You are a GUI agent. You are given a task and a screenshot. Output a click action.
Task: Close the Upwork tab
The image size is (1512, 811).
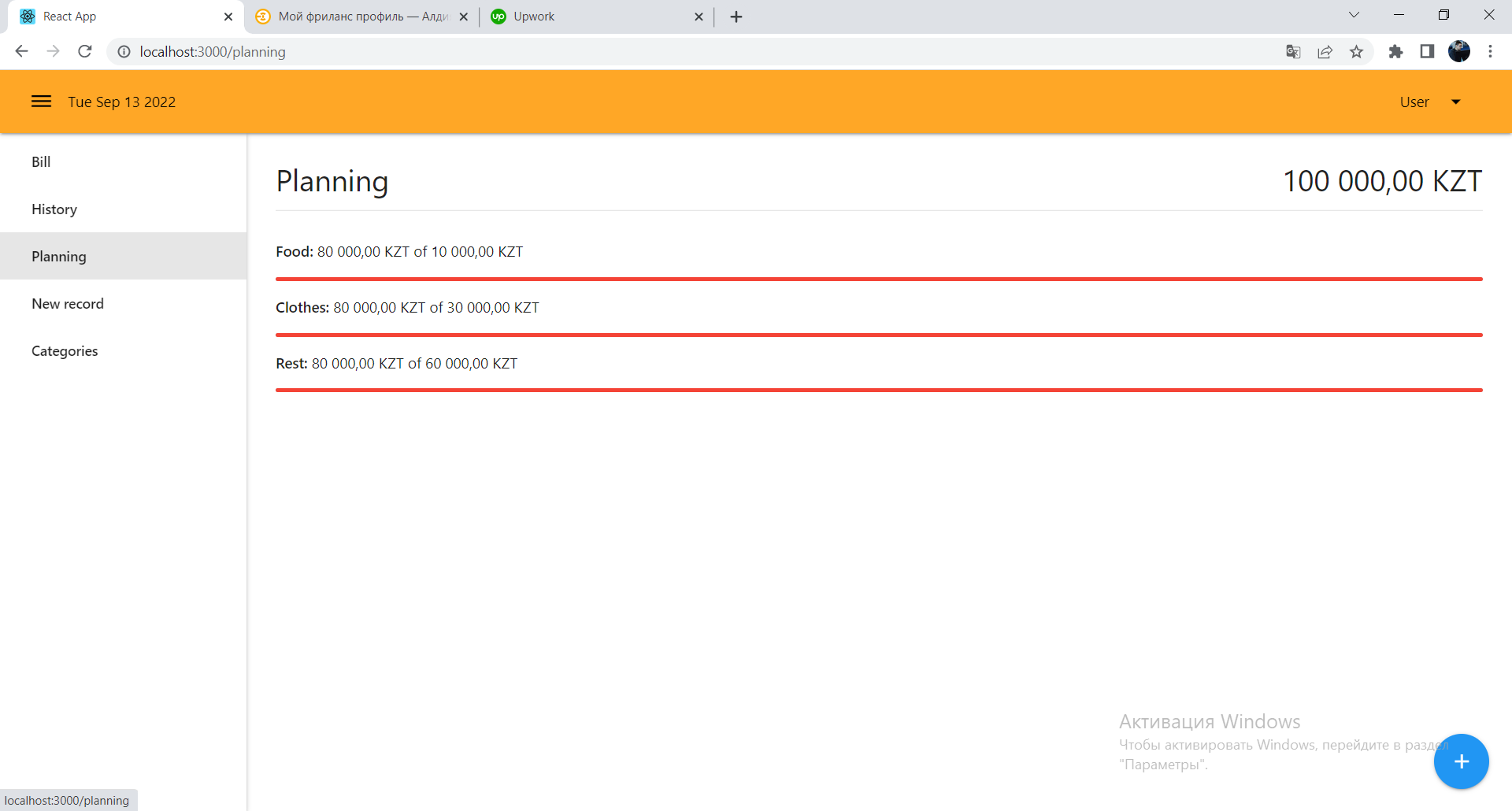pos(699,17)
